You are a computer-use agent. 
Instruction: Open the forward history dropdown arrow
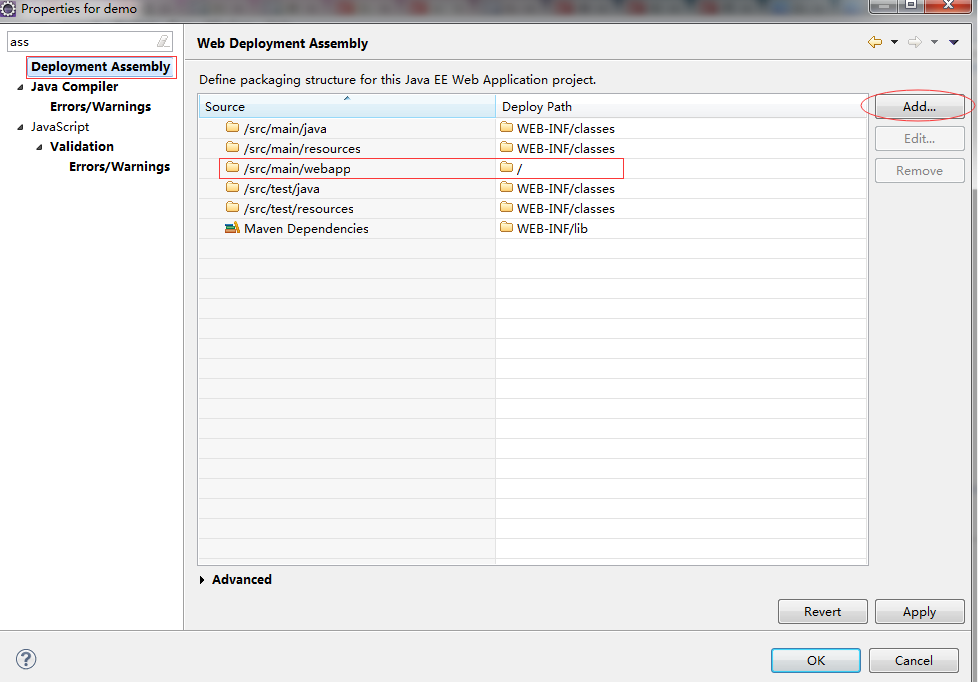point(934,42)
